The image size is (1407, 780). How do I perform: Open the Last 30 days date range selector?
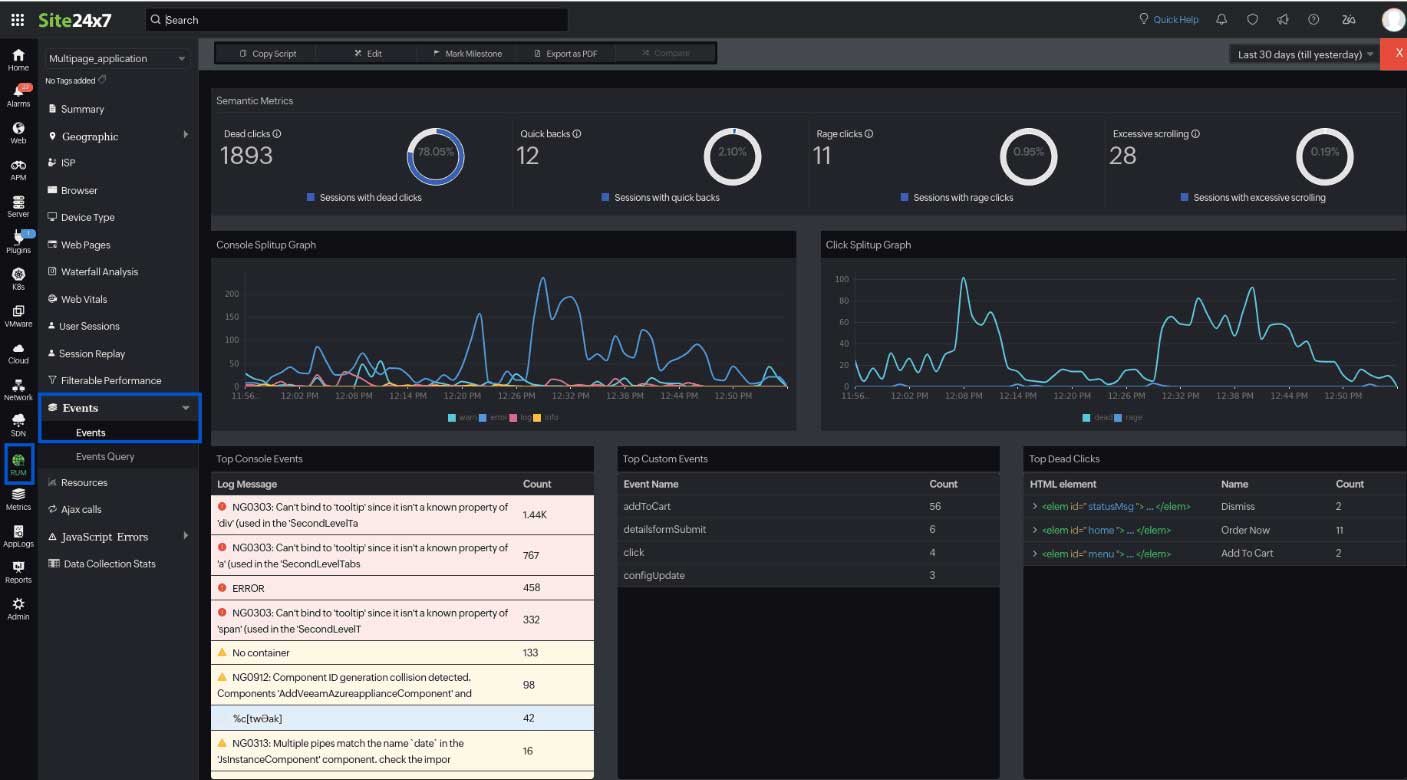(1301, 54)
